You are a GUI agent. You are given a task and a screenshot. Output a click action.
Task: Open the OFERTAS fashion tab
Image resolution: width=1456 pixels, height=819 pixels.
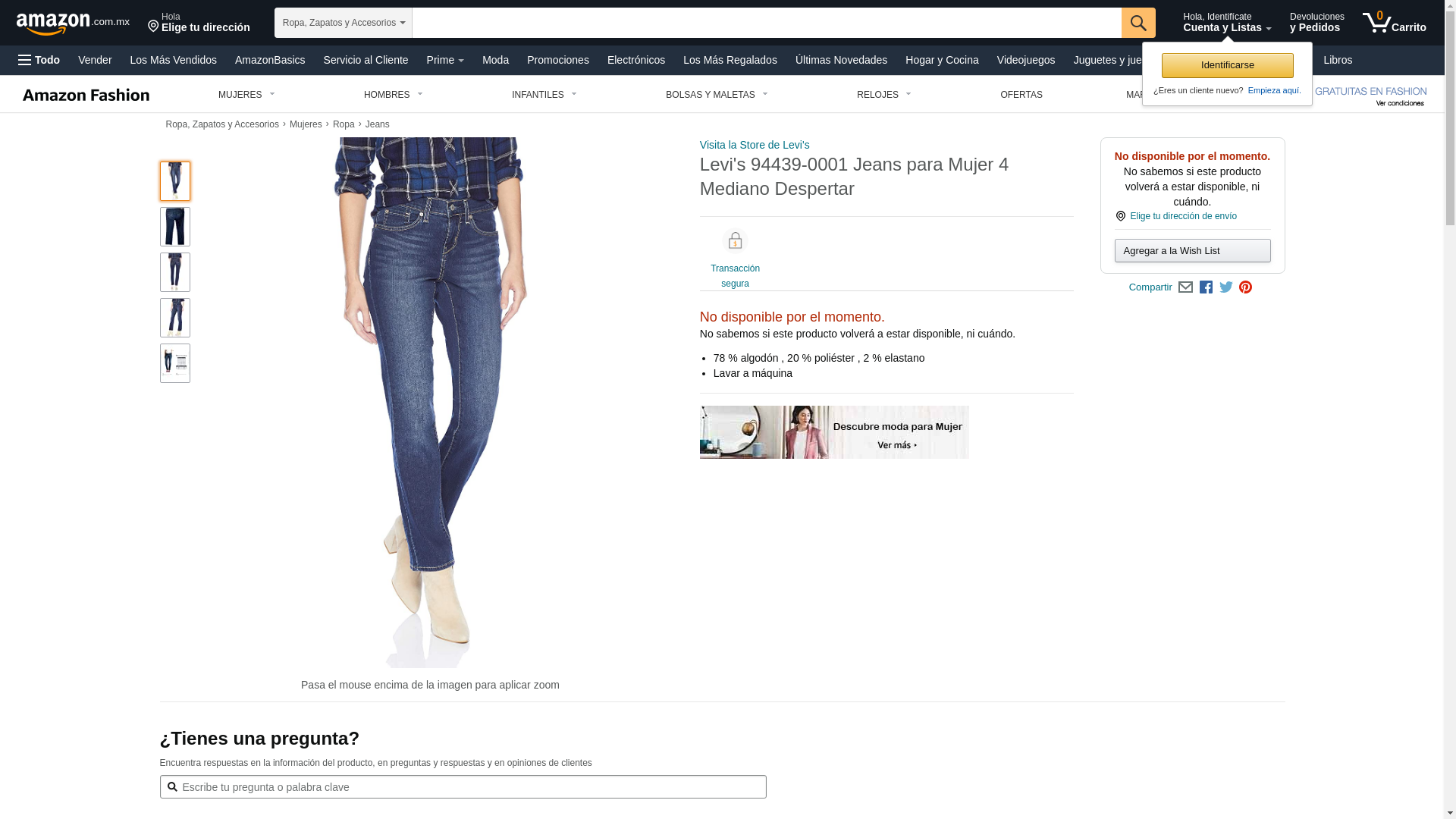point(1021,95)
